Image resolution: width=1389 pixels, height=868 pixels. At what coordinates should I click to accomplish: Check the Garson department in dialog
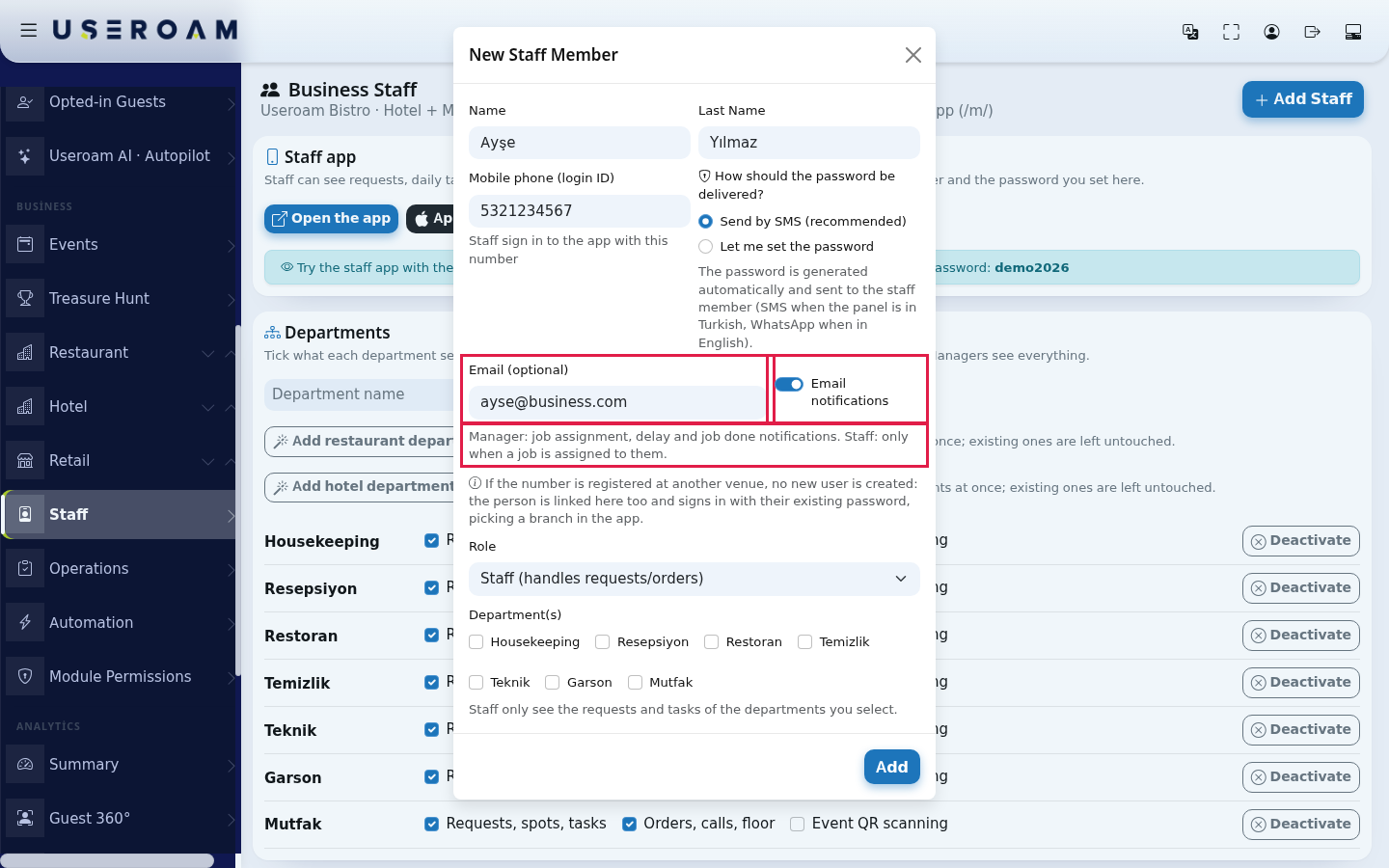coord(553,682)
